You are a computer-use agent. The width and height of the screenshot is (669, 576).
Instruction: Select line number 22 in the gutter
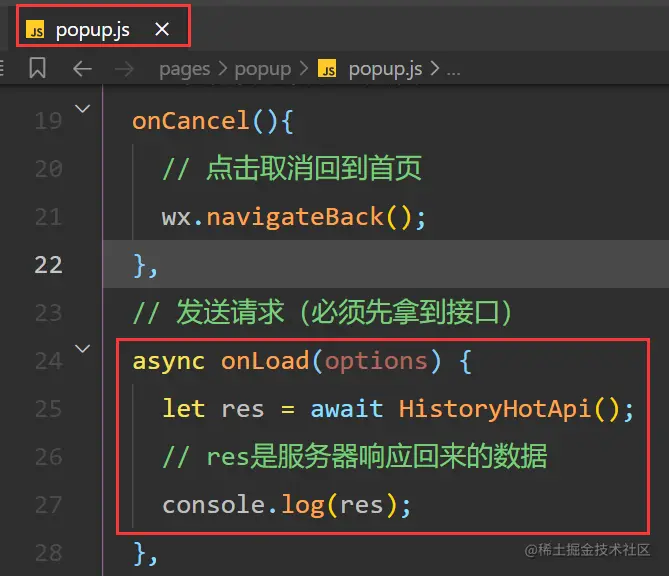tap(49, 265)
